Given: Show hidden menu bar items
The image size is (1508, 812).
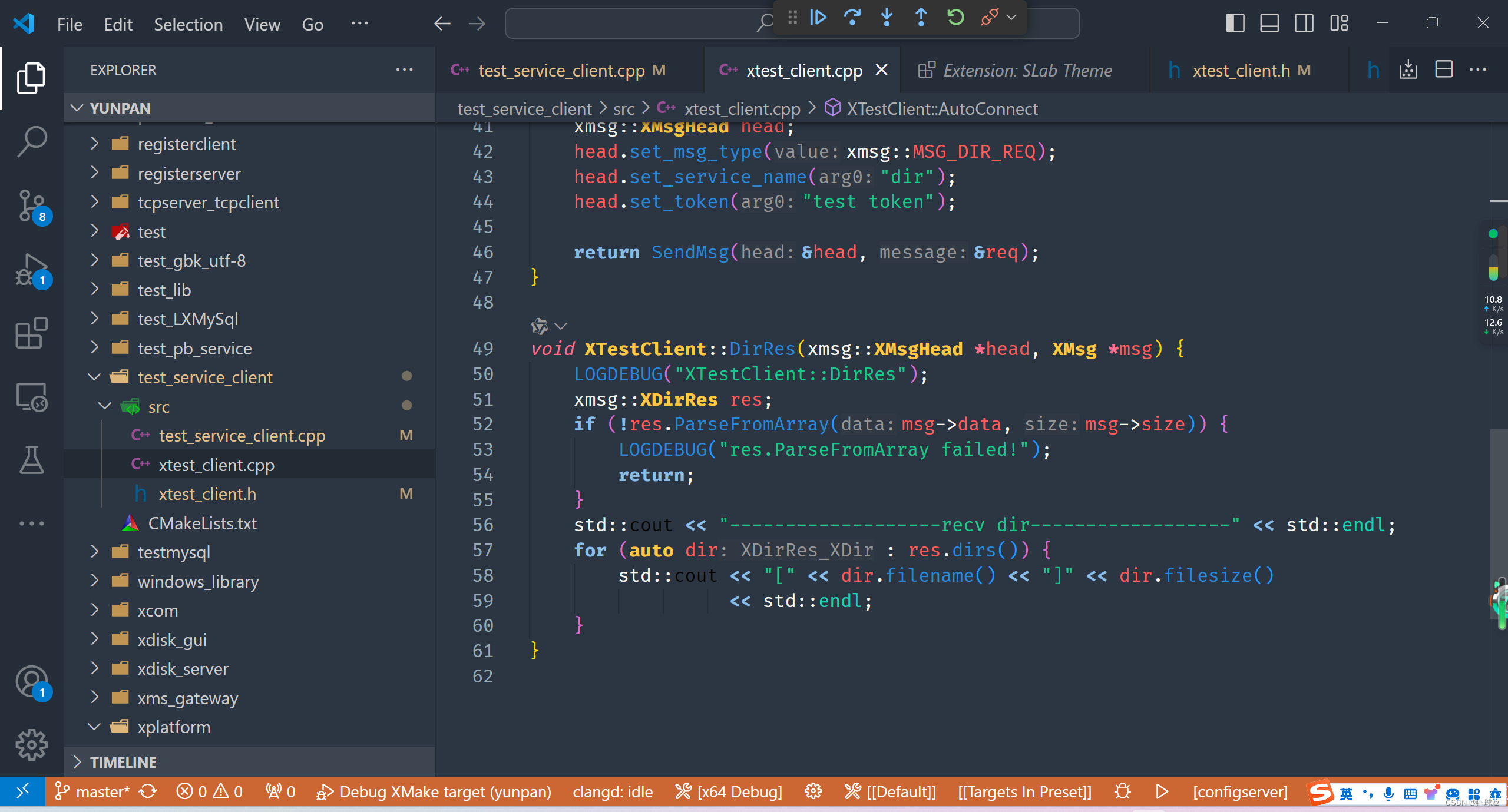Looking at the screenshot, I should [x=359, y=24].
